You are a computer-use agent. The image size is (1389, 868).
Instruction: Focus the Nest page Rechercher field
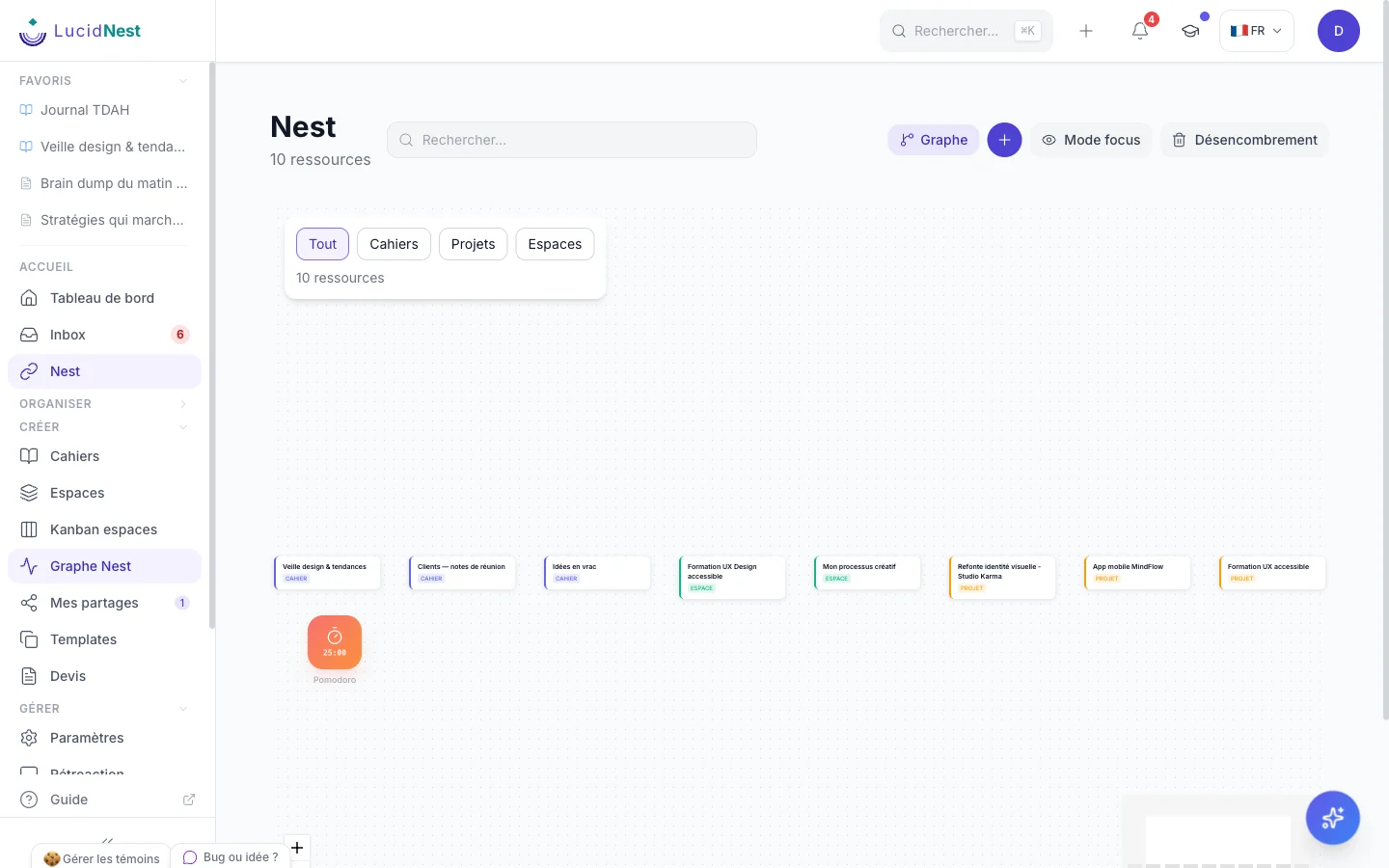tap(572, 140)
